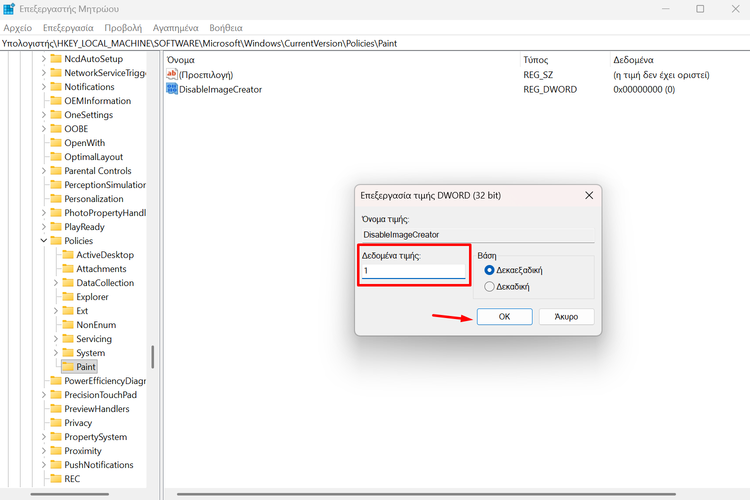Click the Δεδομένα τιμής input field
750x500 pixels.
click(x=413, y=271)
